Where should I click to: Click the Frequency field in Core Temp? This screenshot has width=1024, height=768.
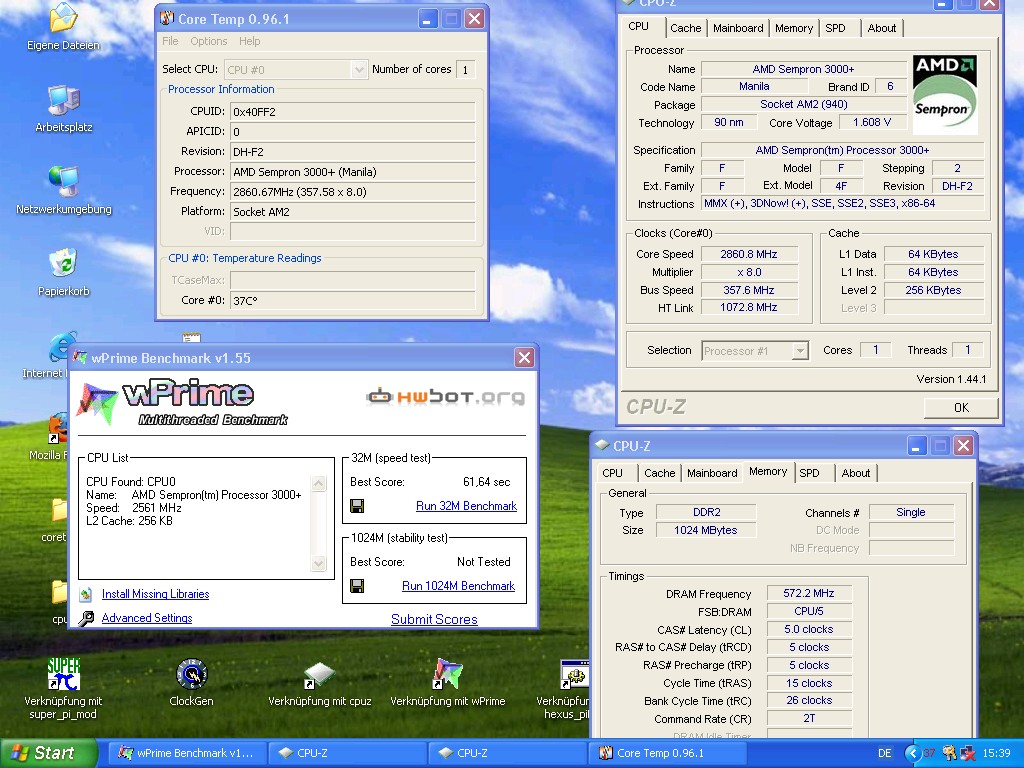[353, 192]
